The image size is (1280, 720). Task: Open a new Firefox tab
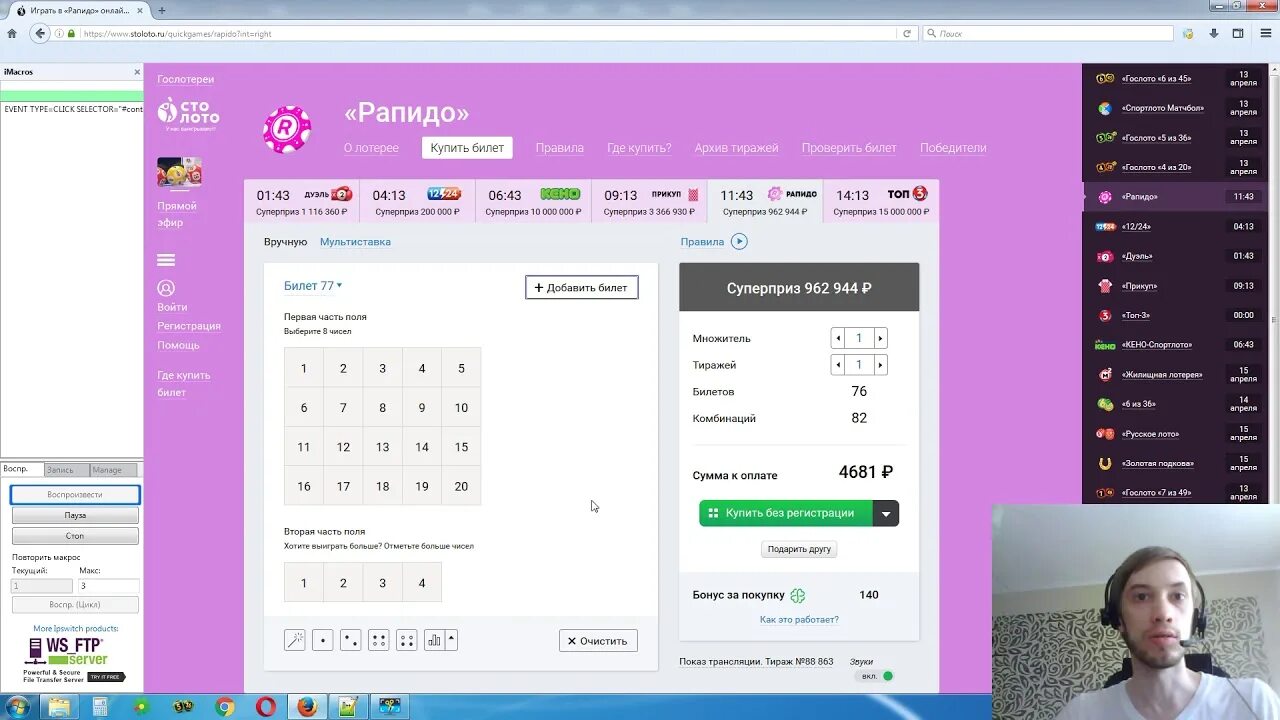point(162,10)
